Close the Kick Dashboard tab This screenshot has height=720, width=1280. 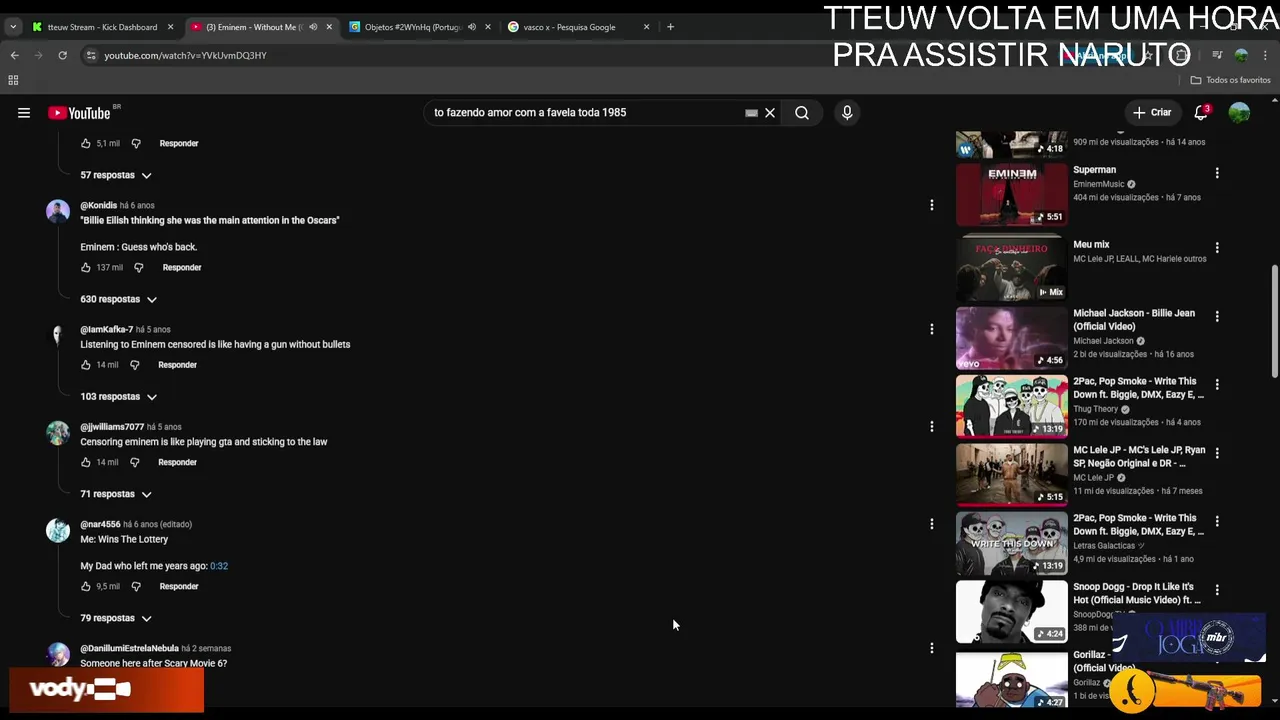170,27
